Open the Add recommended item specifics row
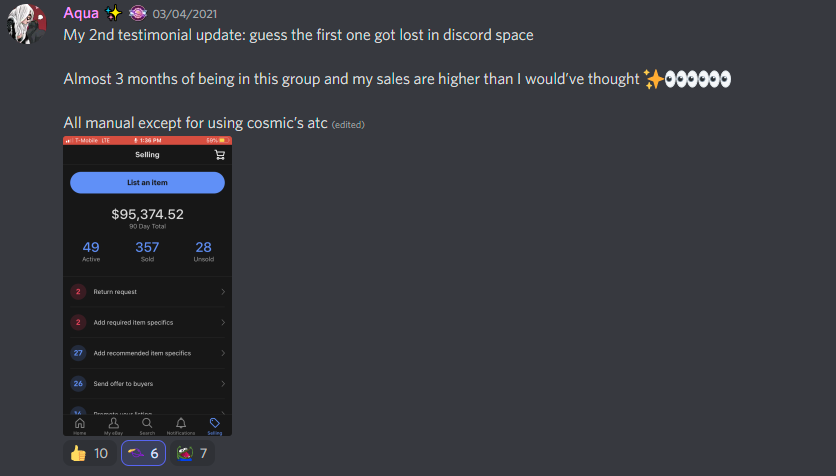 tap(147, 353)
